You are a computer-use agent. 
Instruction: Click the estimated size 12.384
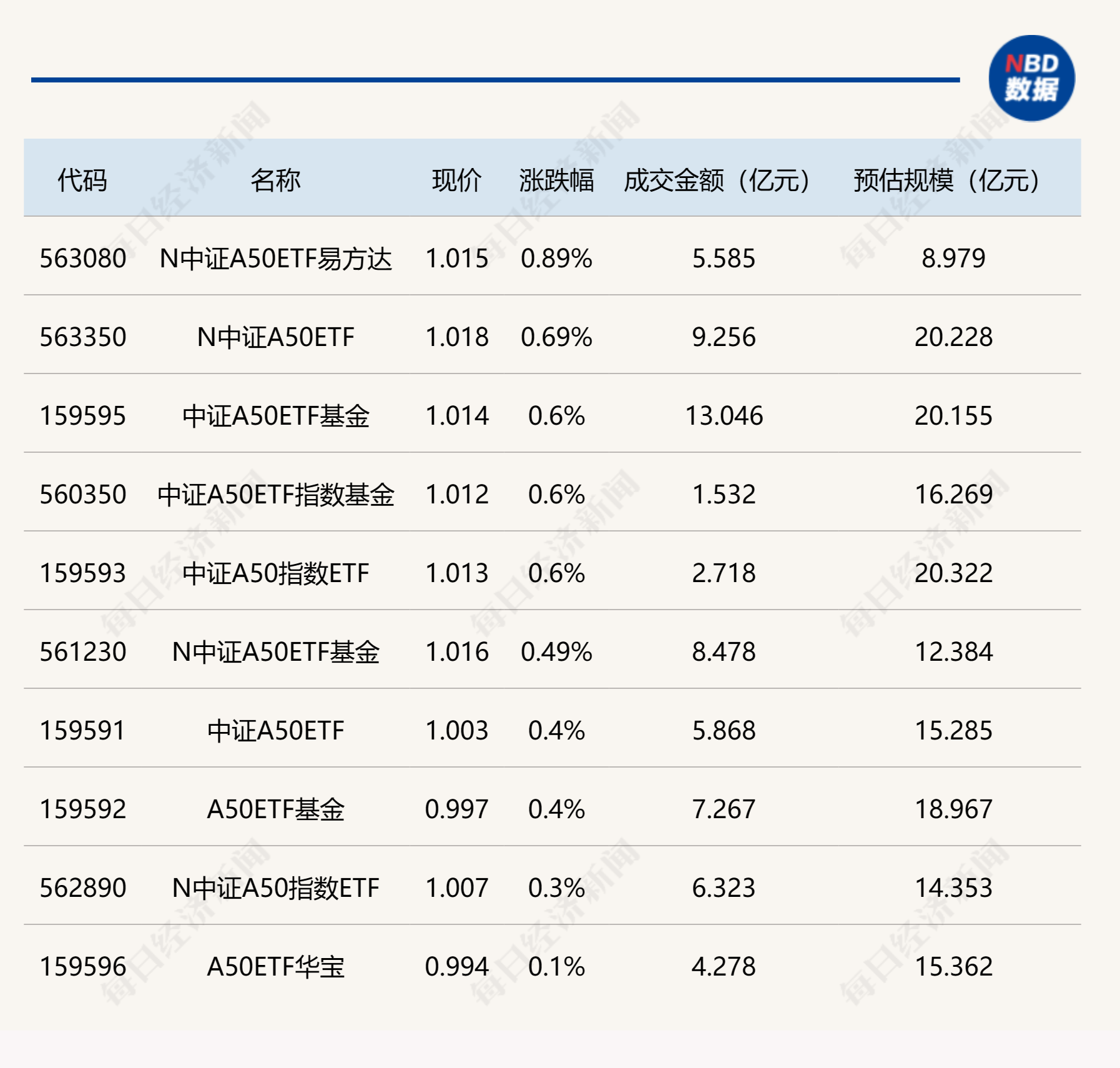[953, 652]
